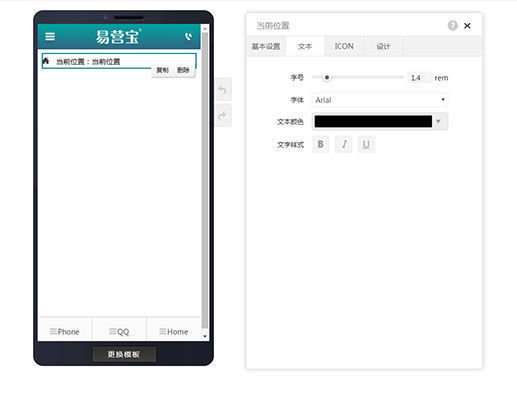517x393 pixels.
Task: Click the phone preview vertical scrollbar track
Action: click(x=205, y=180)
